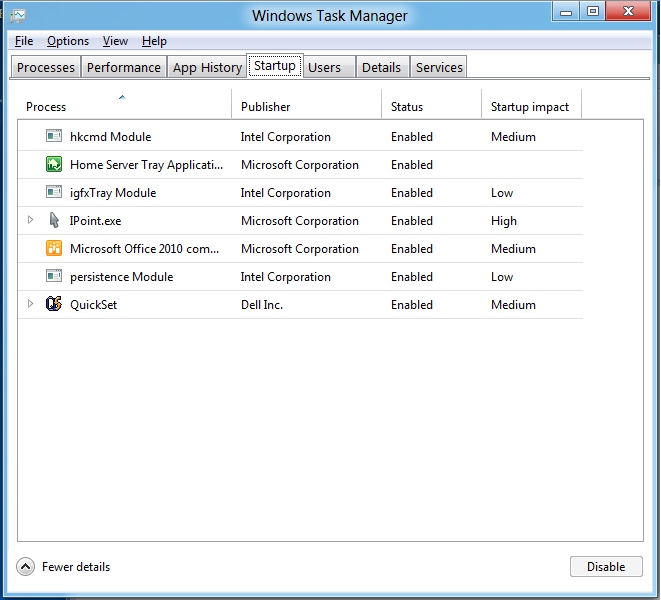Open the File menu

tap(24, 41)
